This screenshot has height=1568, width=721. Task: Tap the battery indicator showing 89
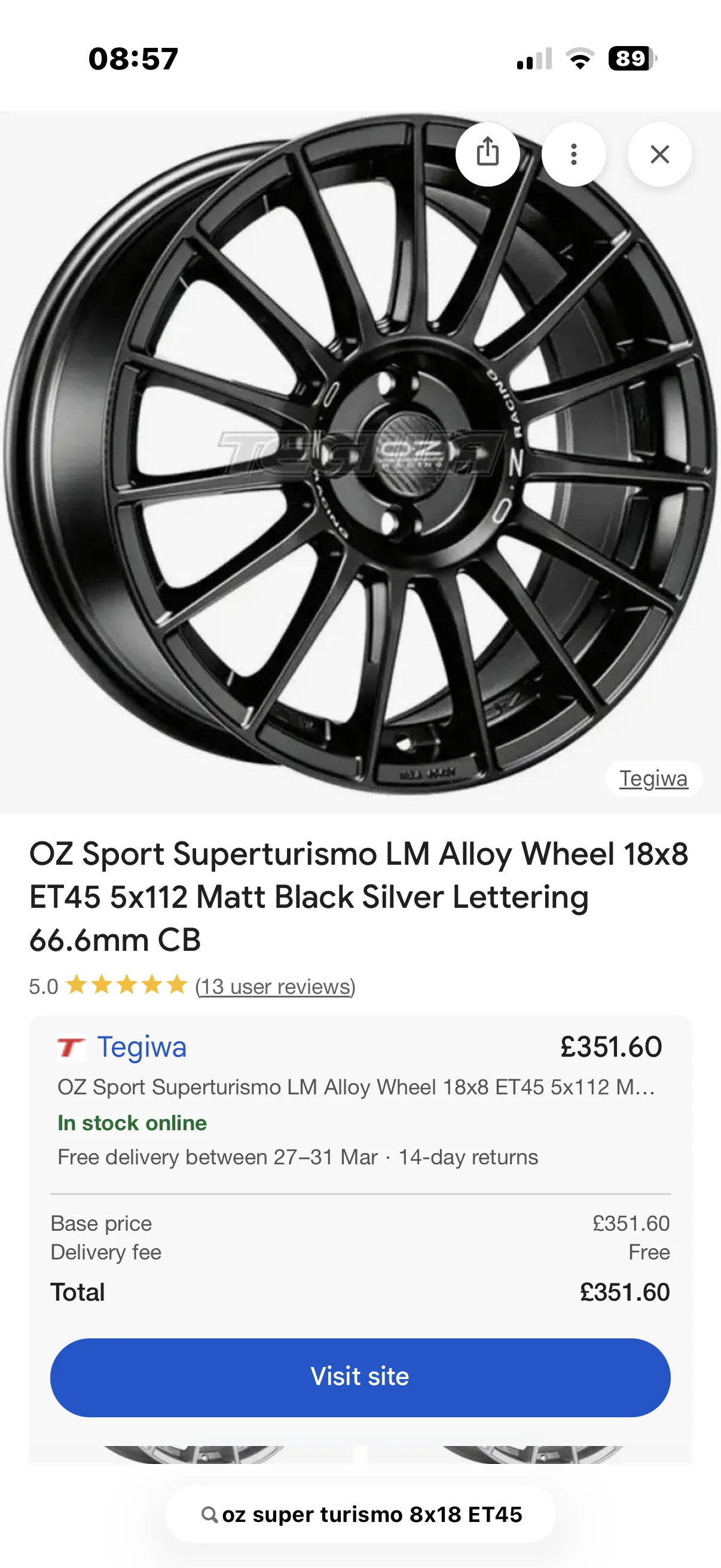pyautogui.click(x=631, y=59)
